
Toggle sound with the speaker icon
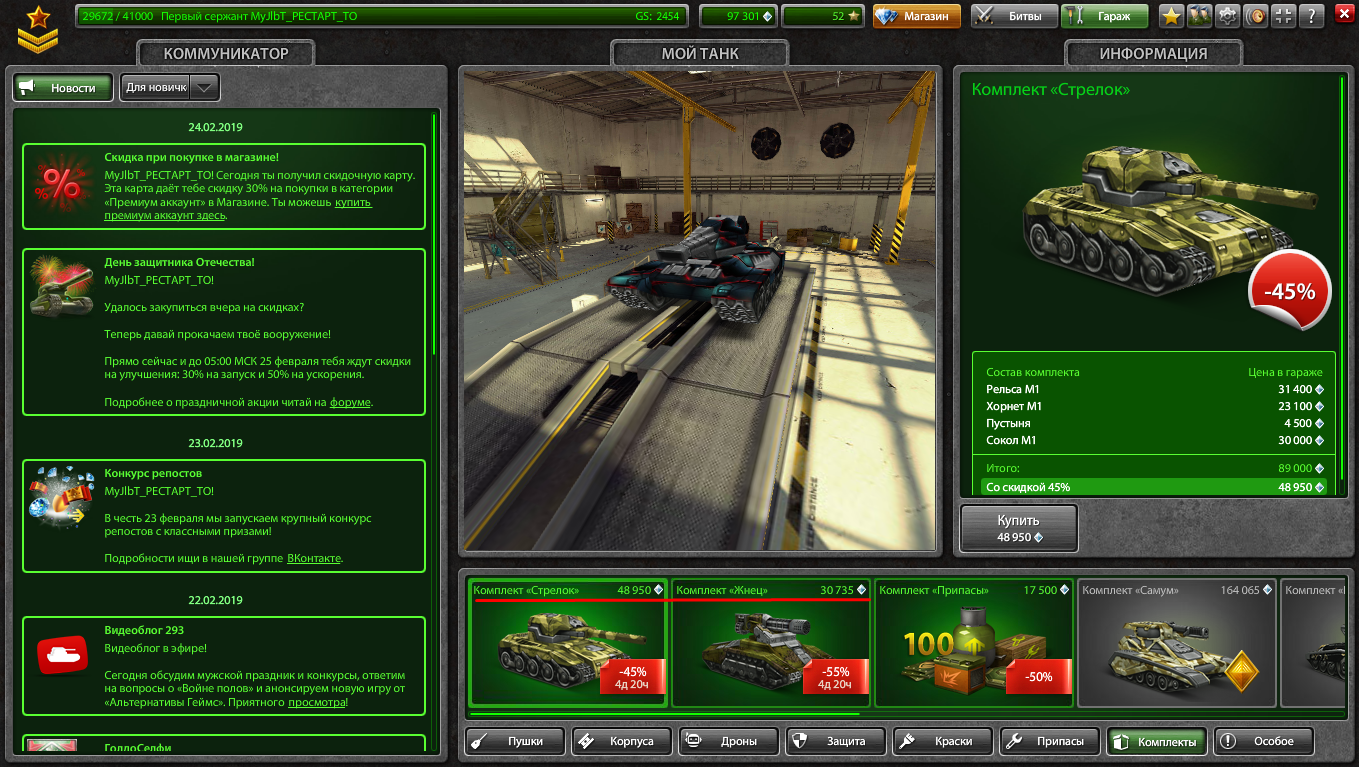(1255, 16)
